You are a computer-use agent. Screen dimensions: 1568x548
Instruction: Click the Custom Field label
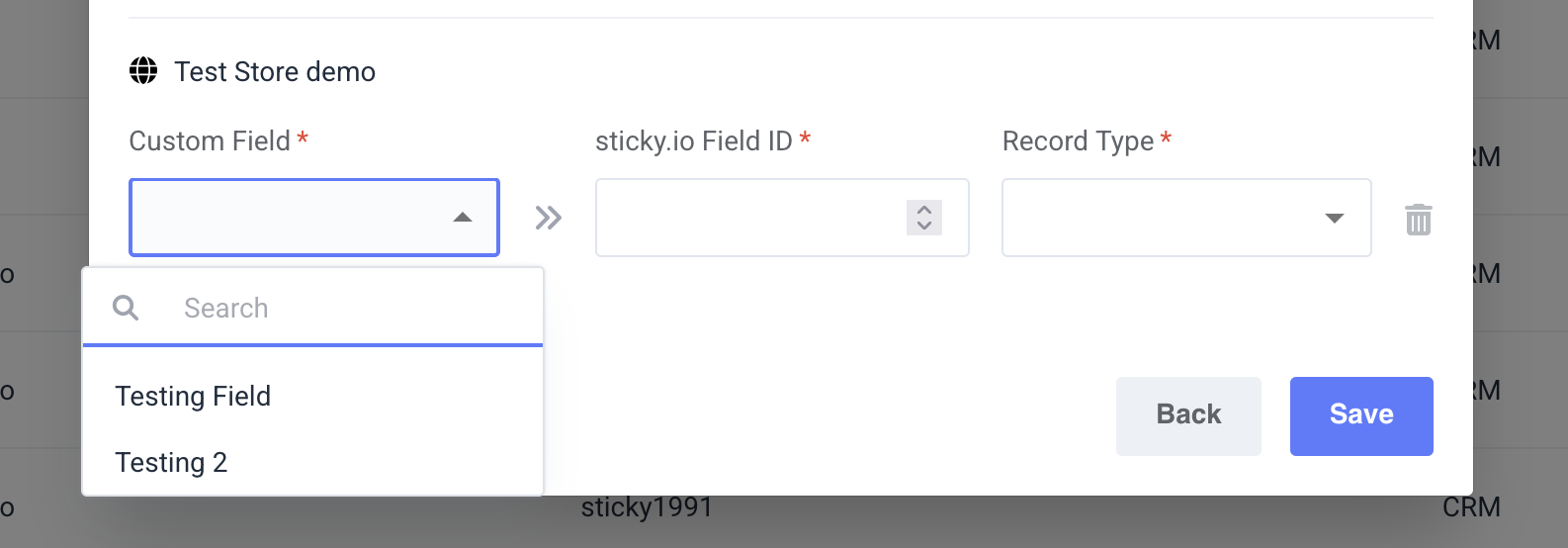[210, 141]
